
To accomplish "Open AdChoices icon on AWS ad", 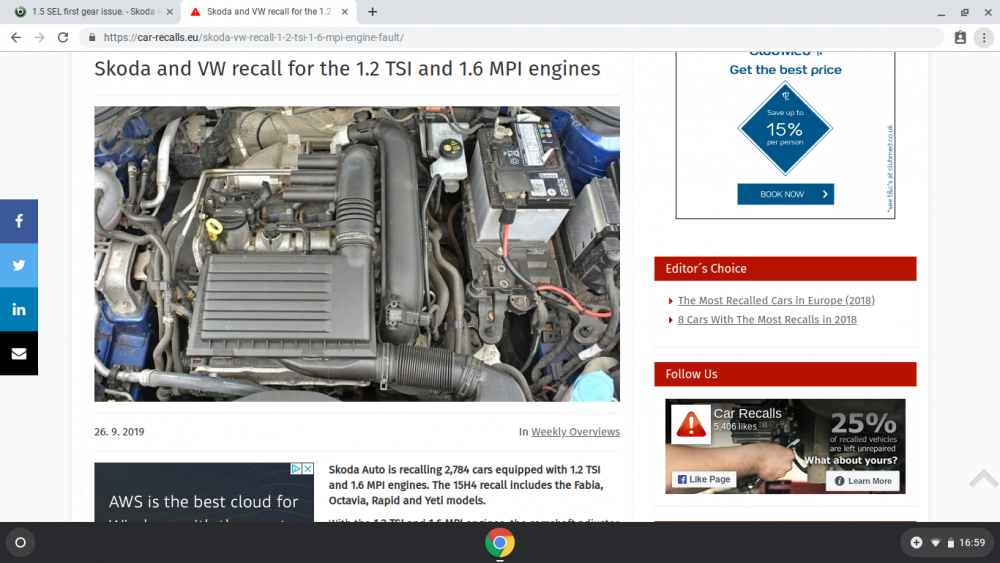I will (x=296, y=469).
